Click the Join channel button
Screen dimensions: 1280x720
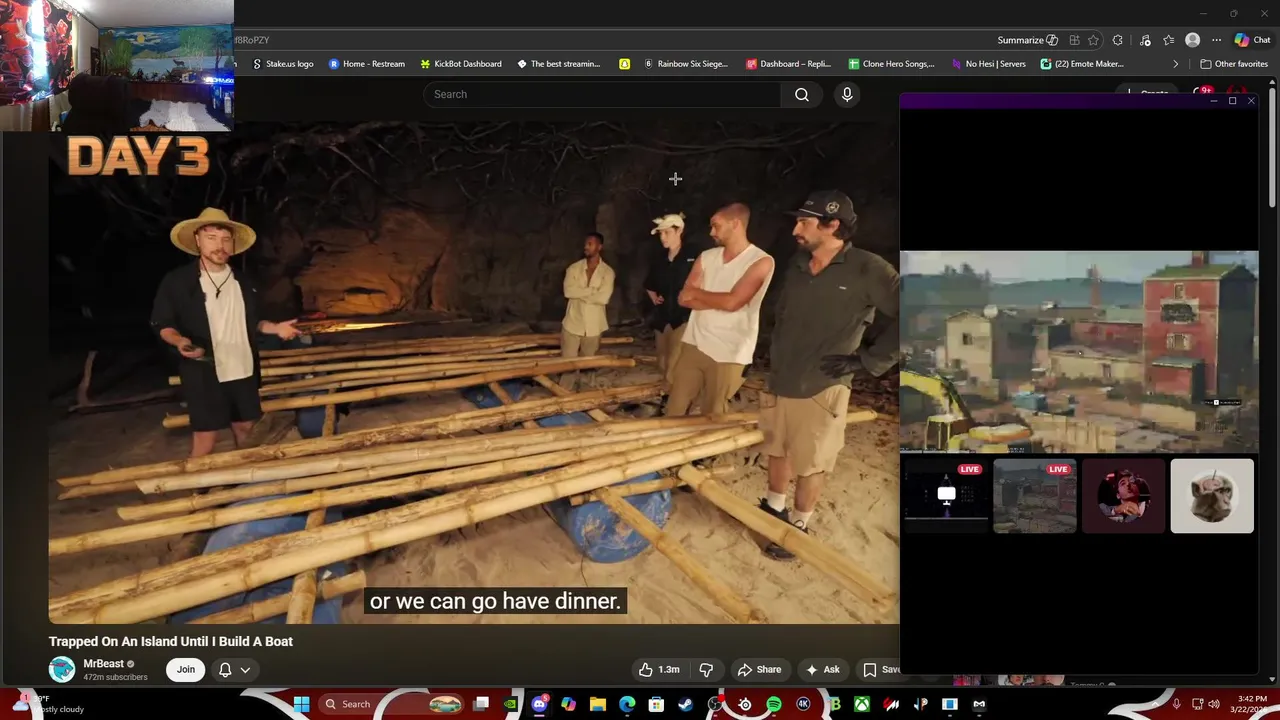coord(186,670)
